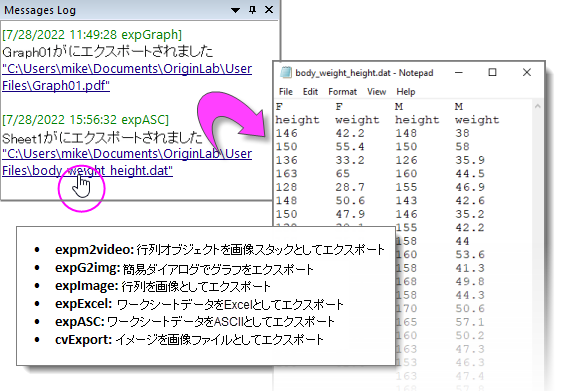Click value 55.4 in Notepad data
The width and height of the screenshot is (565, 391).
pyautogui.click(x=350, y=147)
